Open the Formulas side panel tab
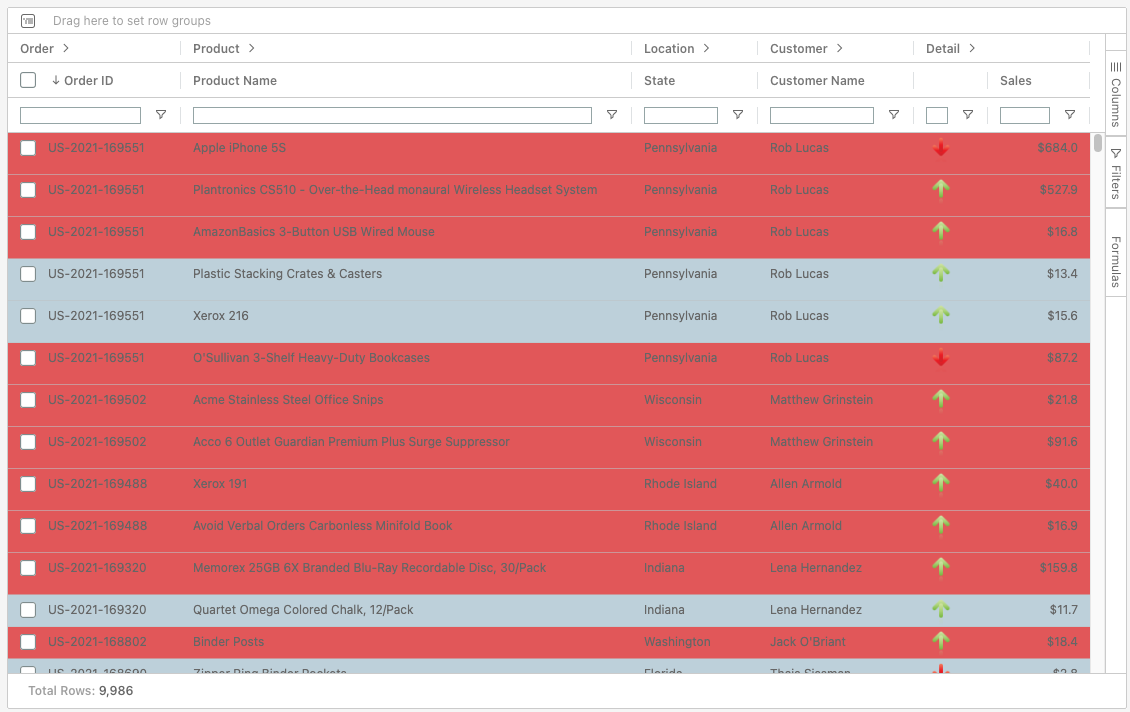Viewport: 1130px width, 712px height. 1116,260
